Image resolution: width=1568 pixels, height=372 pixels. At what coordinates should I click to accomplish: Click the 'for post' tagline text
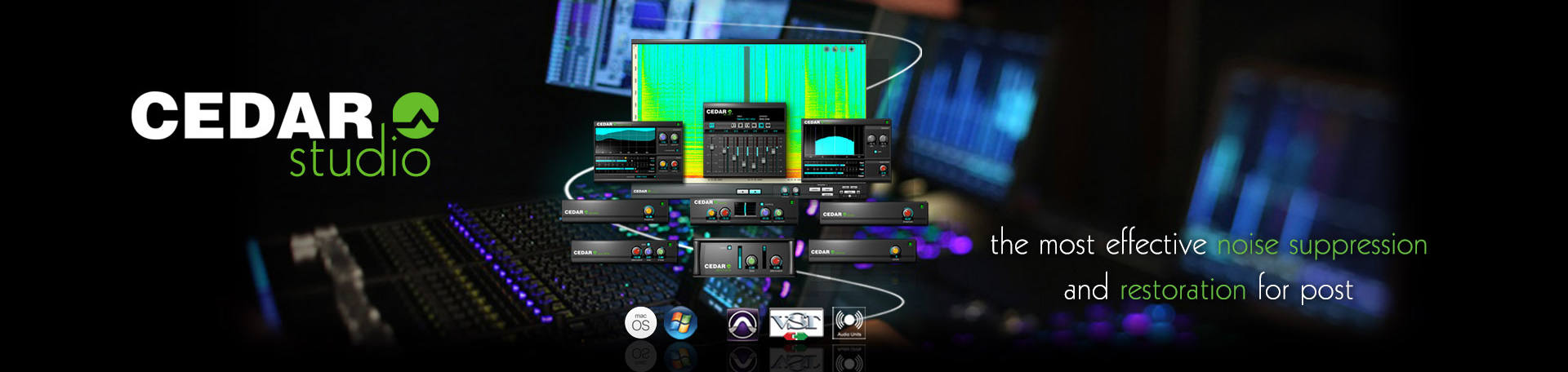pos(1305,290)
